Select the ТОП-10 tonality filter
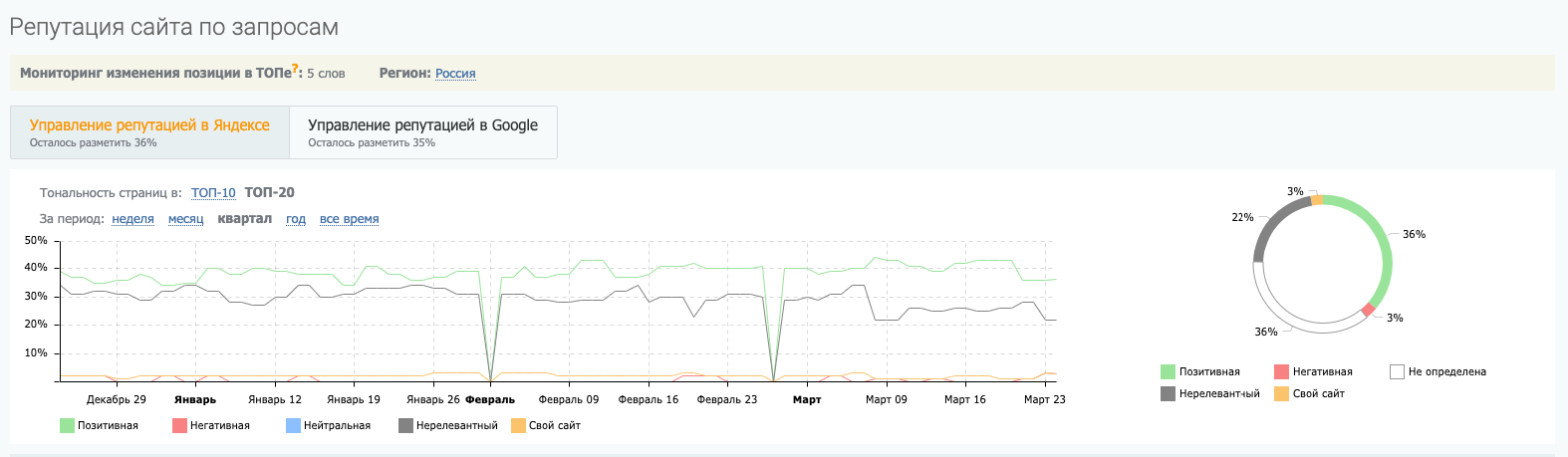Screen dimensions: 1568x457 213,193
